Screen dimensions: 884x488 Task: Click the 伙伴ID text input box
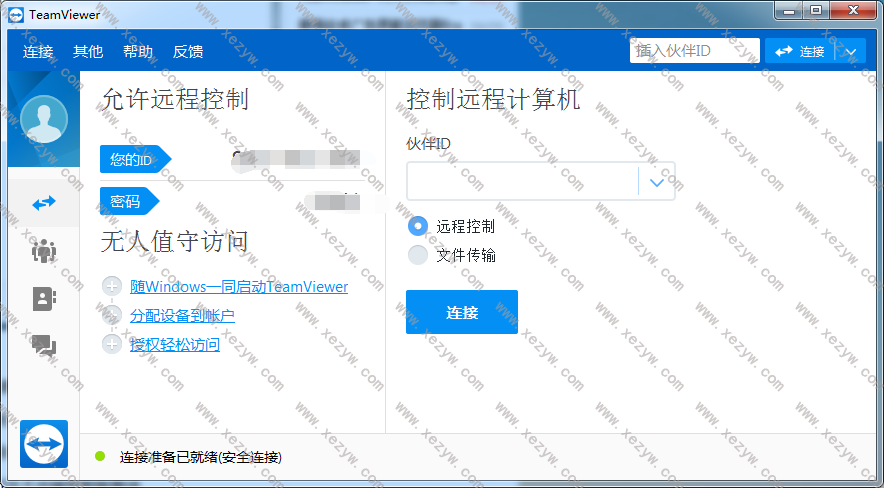pos(522,182)
